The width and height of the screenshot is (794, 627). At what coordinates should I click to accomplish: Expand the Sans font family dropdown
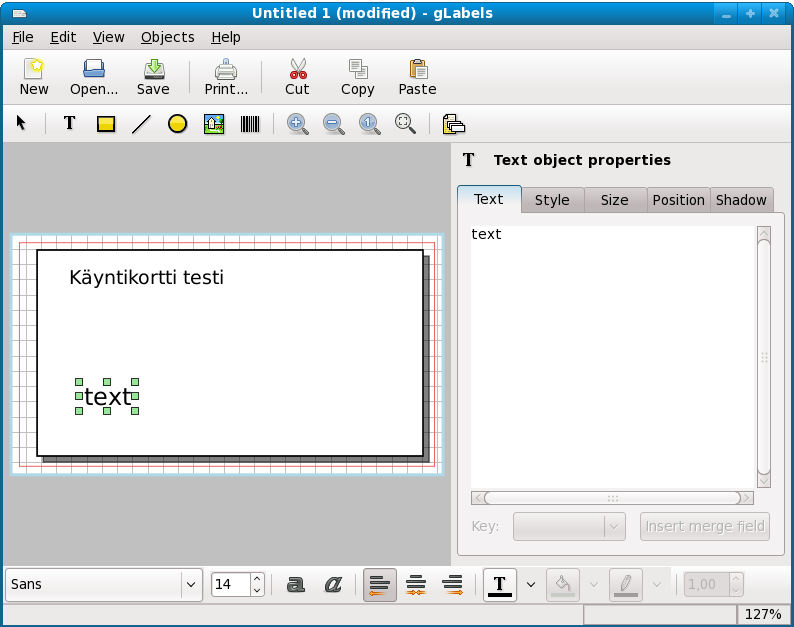pyautogui.click(x=190, y=585)
